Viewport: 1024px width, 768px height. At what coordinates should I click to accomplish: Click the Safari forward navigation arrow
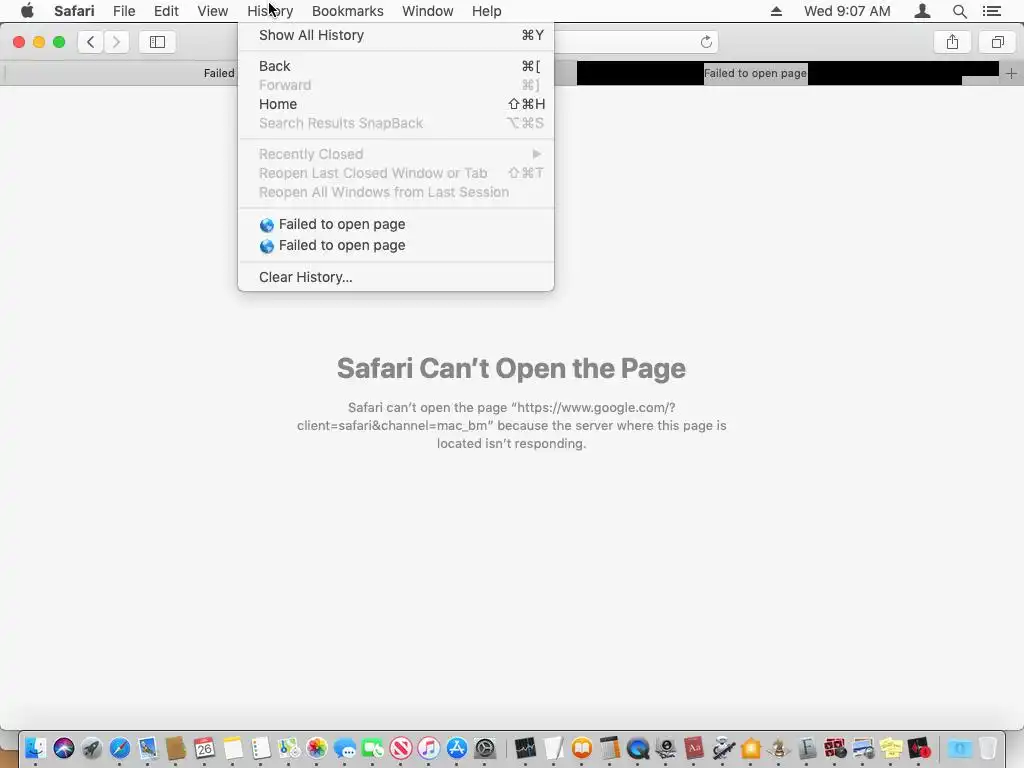[x=116, y=42]
